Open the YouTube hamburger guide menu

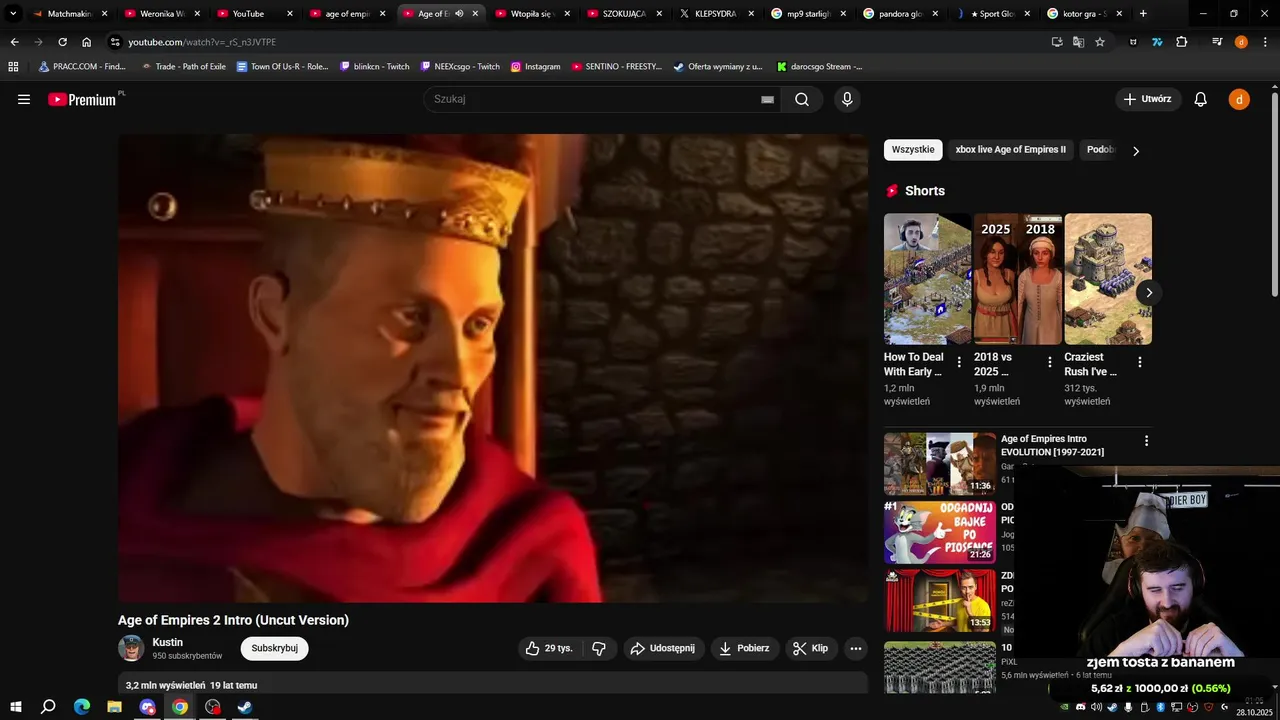click(x=24, y=99)
